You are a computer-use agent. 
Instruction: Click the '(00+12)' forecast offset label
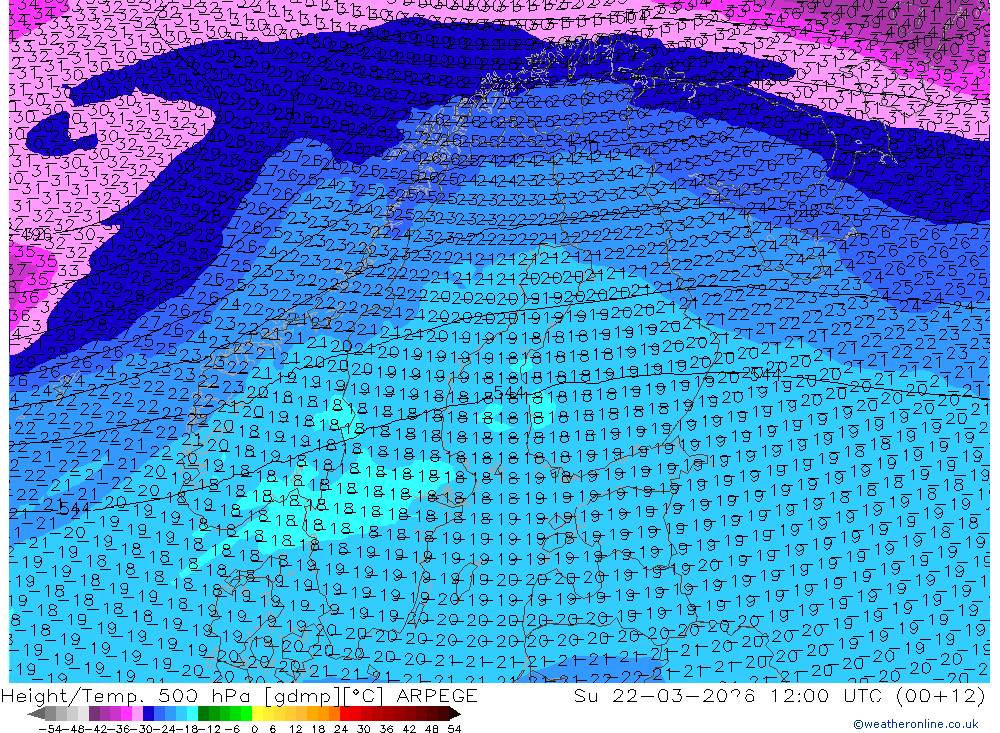click(x=940, y=695)
